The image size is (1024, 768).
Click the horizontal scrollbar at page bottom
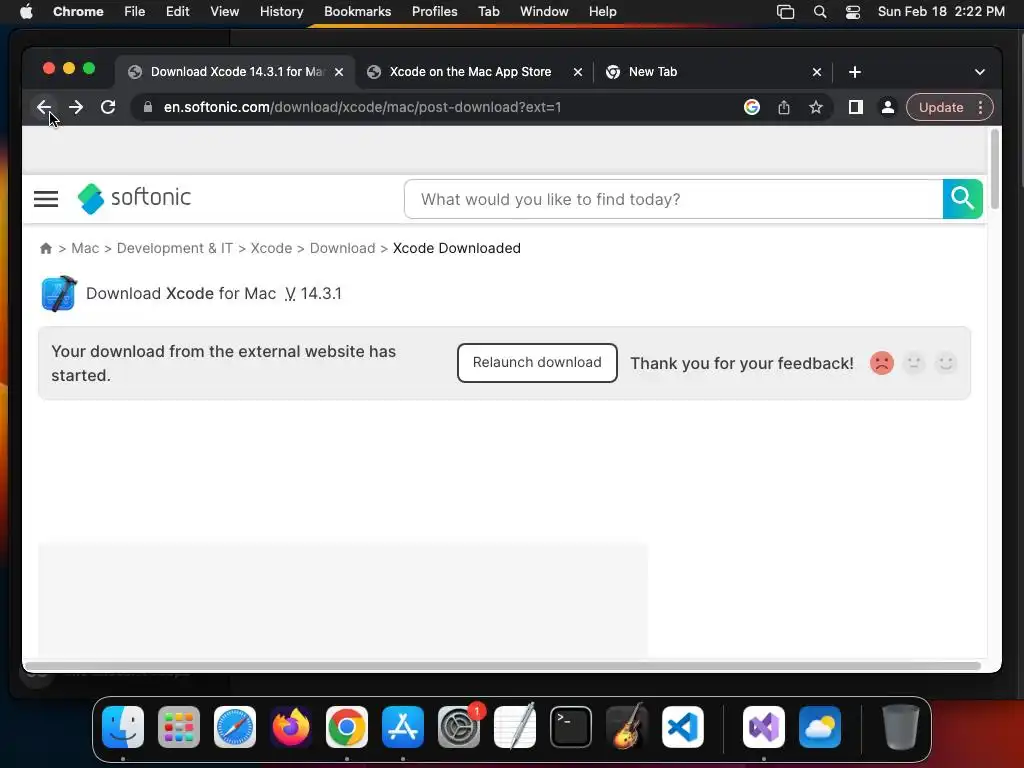click(503, 666)
